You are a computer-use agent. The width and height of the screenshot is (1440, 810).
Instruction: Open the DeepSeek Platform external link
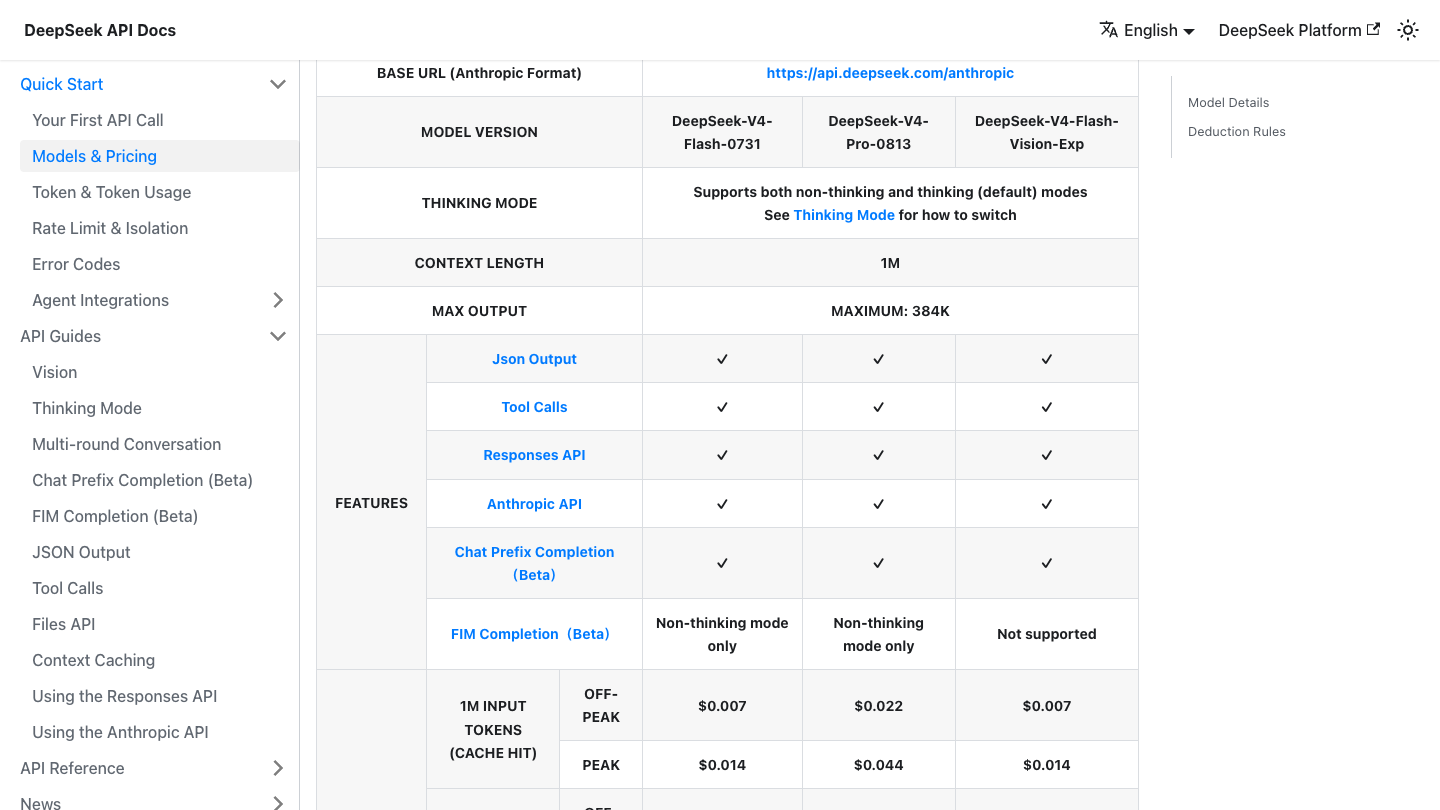tap(1299, 30)
